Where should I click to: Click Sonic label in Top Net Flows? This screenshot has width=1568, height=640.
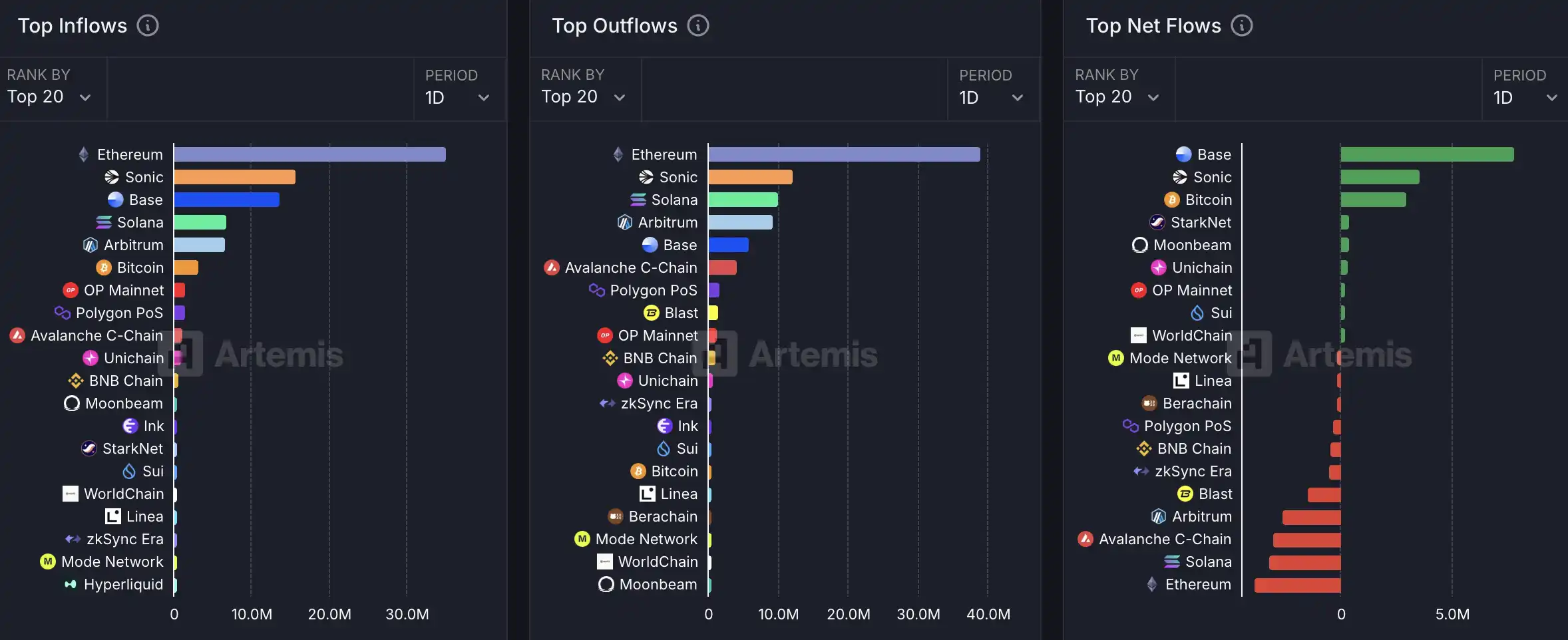point(1213,177)
